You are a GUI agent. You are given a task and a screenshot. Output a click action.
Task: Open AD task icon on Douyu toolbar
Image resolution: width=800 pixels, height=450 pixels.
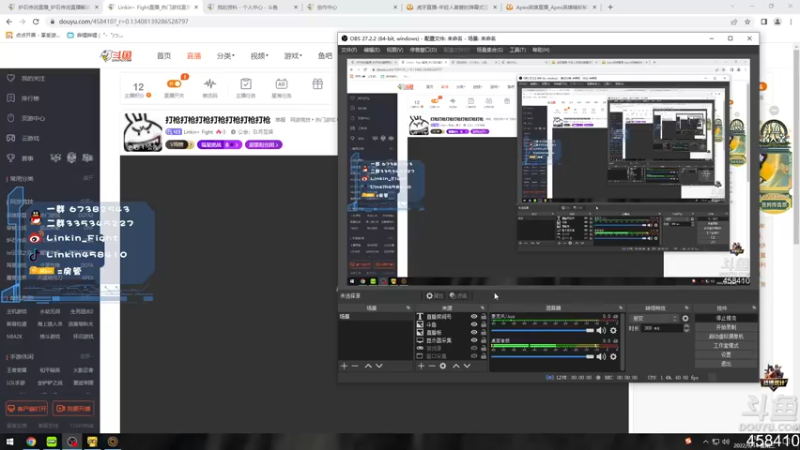(281, 84)
